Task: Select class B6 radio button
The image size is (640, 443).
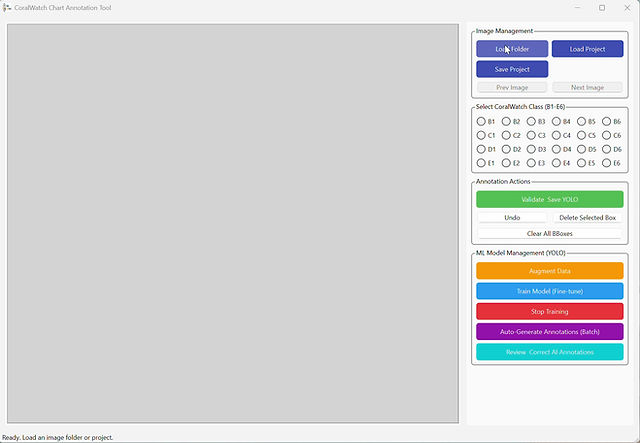Action: [607, 121]
